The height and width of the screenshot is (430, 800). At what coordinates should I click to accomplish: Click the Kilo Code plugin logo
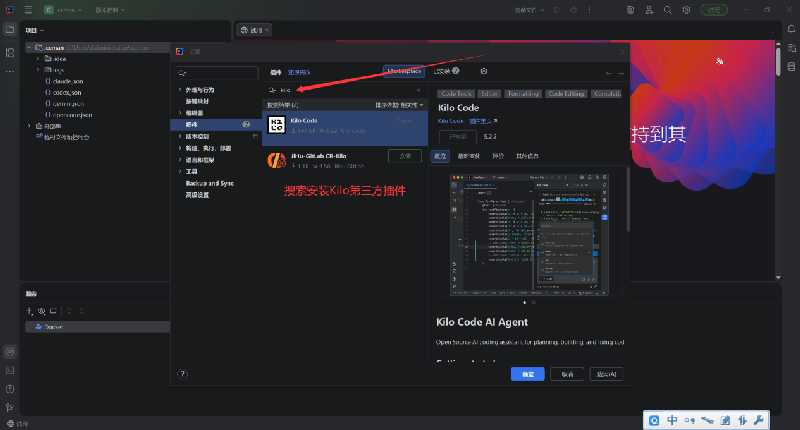pyautogui.click(x=276, y=126)
